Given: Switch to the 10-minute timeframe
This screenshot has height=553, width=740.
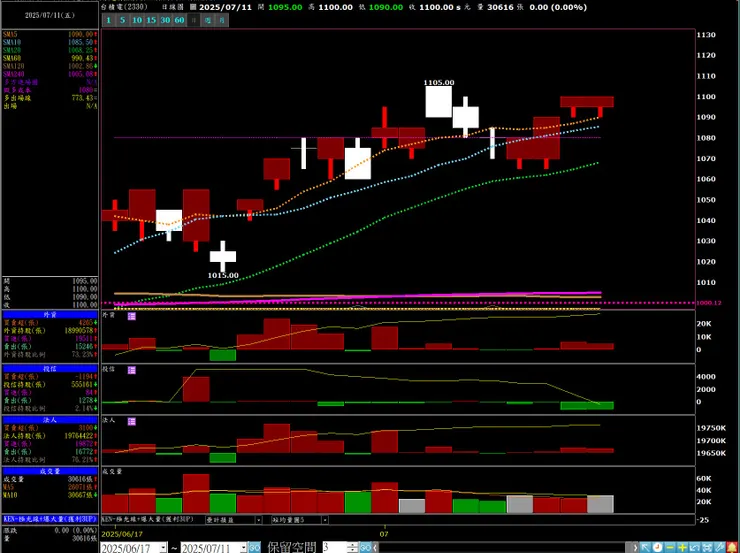Looking at the screenshot, I should (x=137, y=20).
